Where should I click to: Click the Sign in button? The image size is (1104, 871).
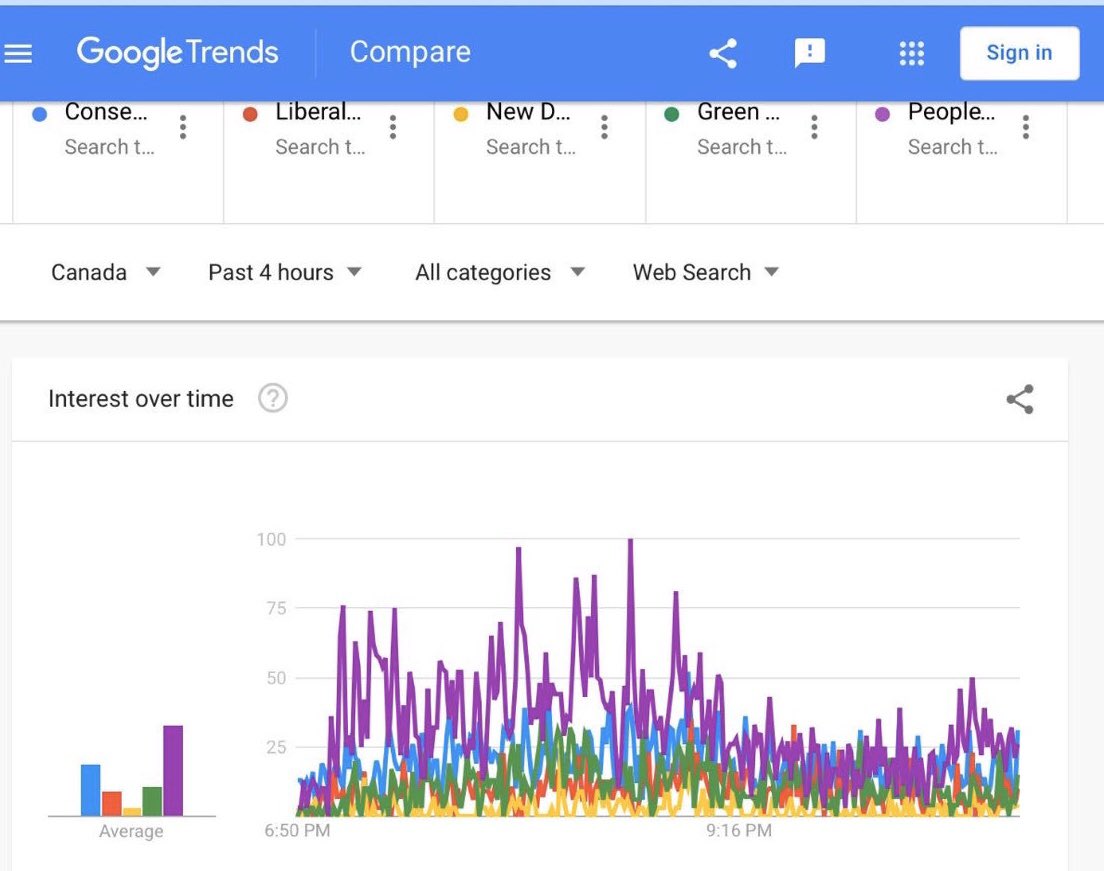click(1019, 54)
